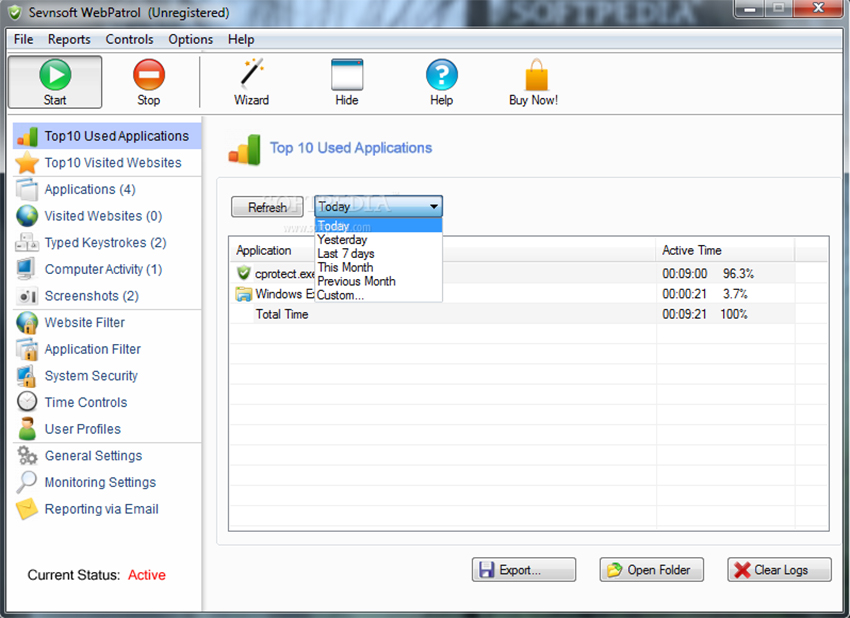Click the Time Controls clock icon
This screenshot has height=618, width=850.
27,402
